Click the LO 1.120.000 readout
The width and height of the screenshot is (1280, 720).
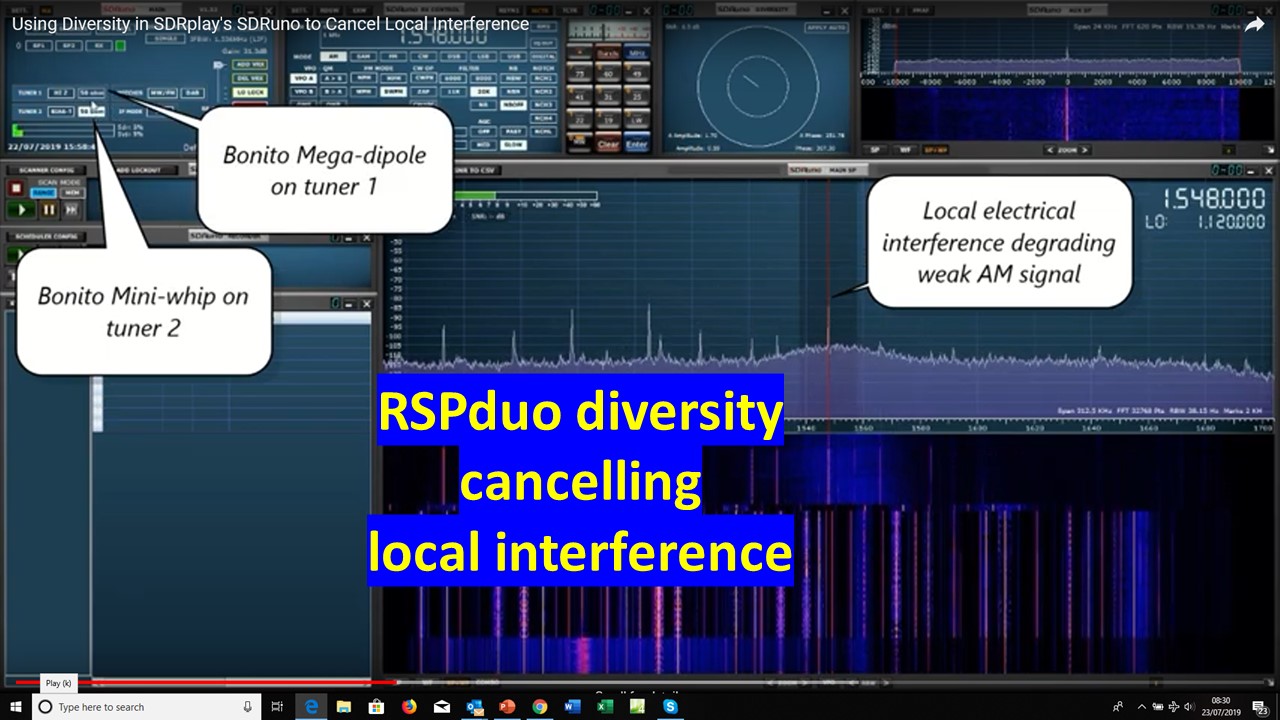1206,222
